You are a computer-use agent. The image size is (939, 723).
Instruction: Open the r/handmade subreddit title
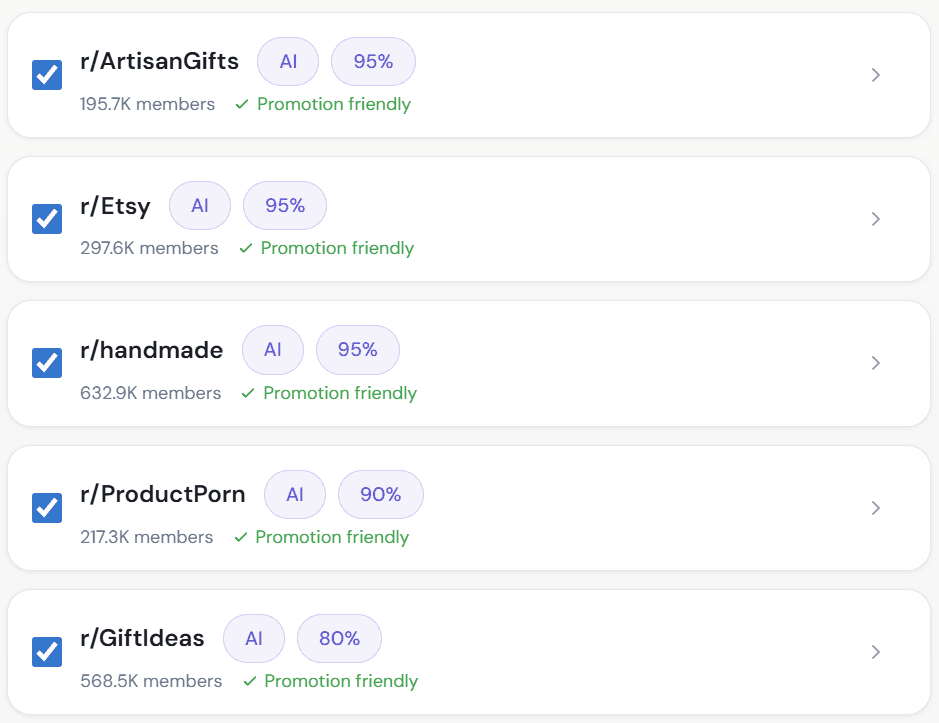151,351
